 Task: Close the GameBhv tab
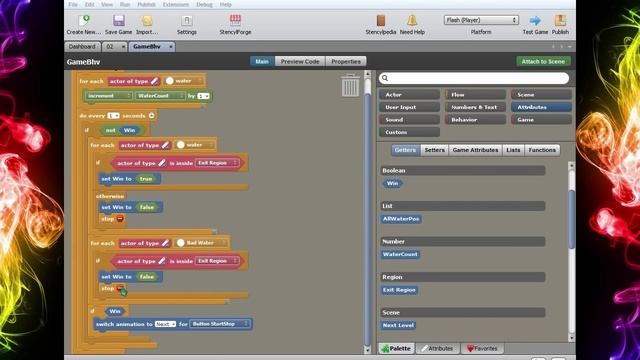171,47
